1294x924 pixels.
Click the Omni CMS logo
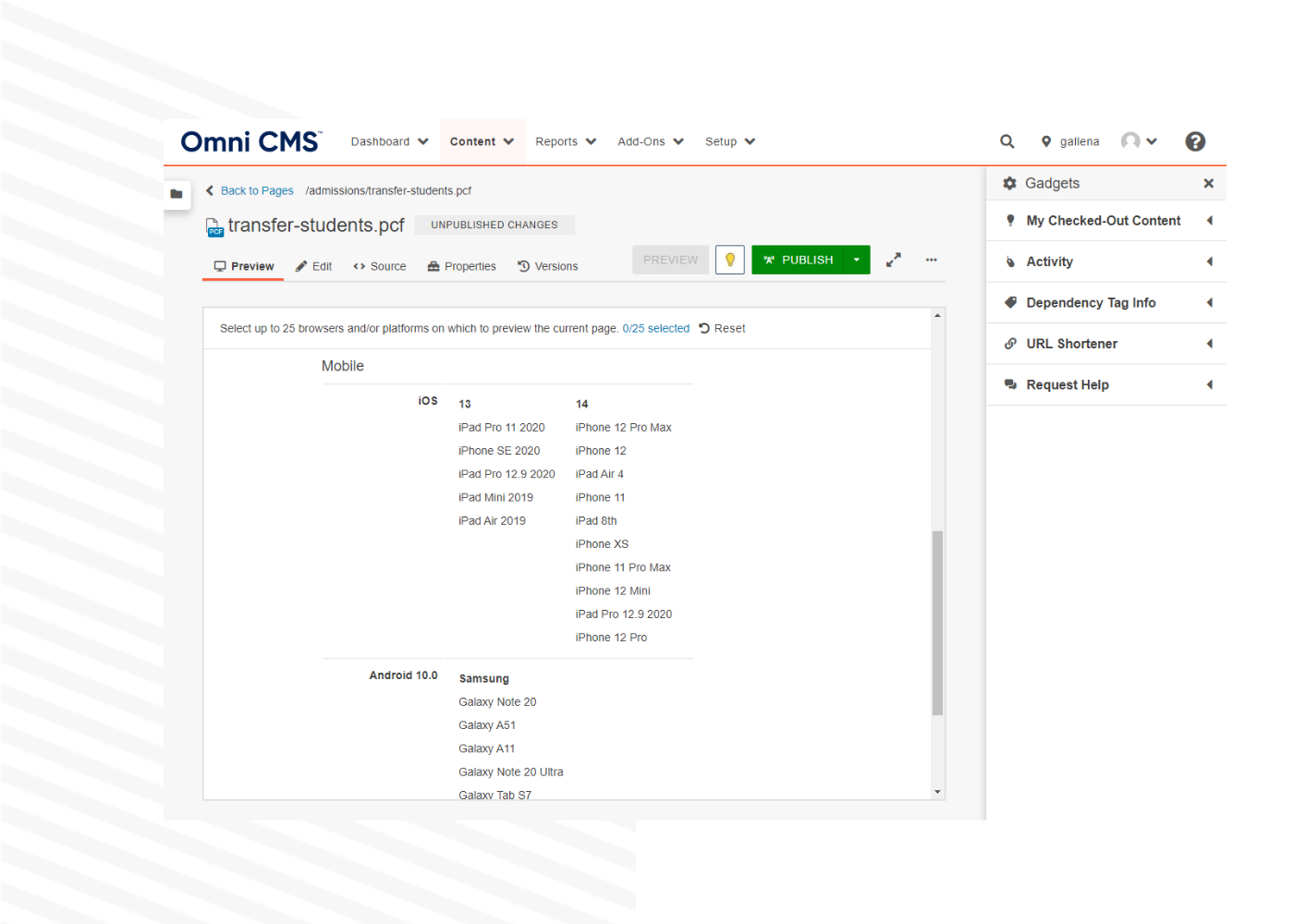[x=251, y=141]
